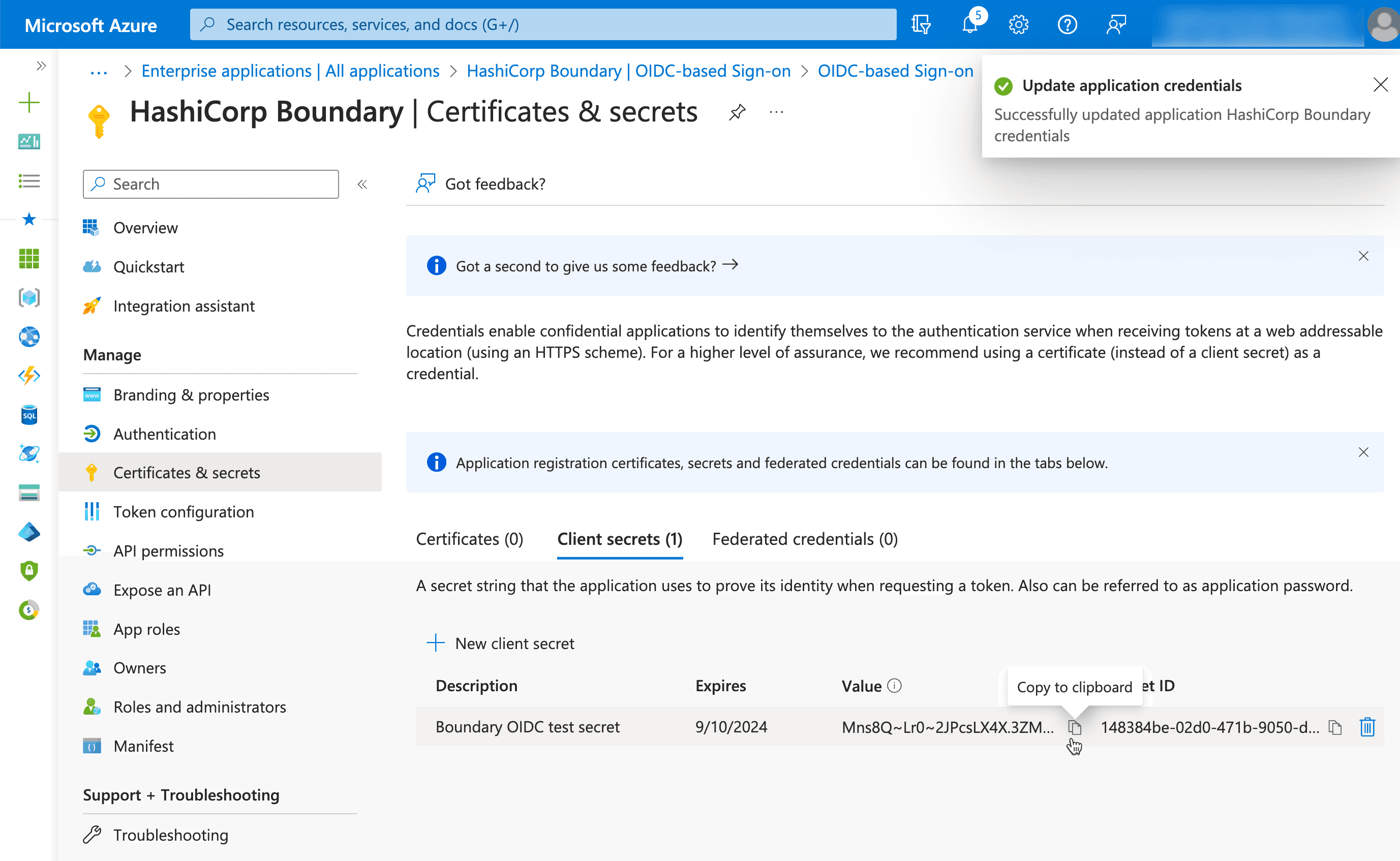The image size is (1400, 861).
Task: Open the help question mark icon
Action: point(1067,24)
